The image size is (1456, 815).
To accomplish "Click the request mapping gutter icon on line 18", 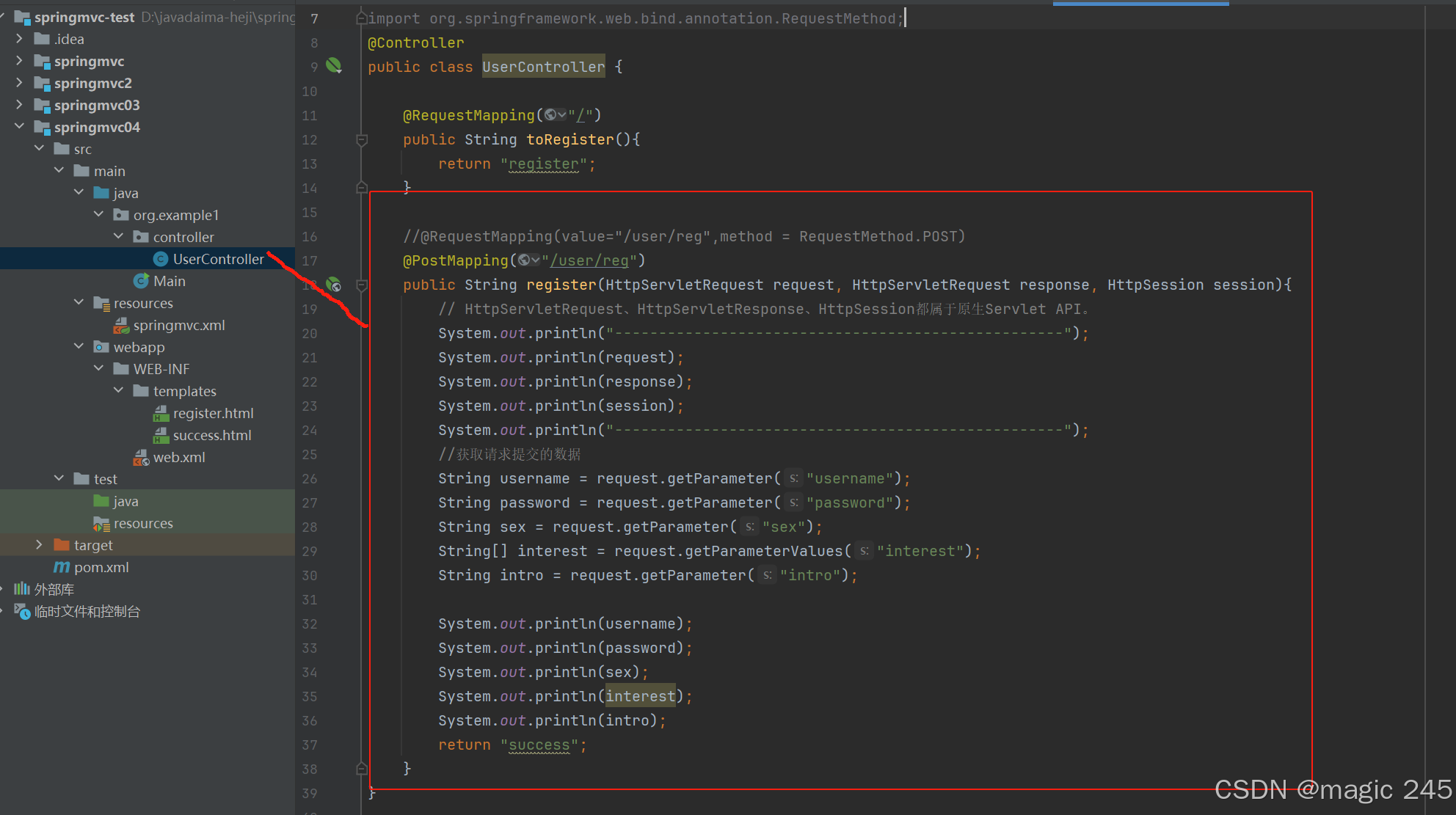I will click(334, 285).
